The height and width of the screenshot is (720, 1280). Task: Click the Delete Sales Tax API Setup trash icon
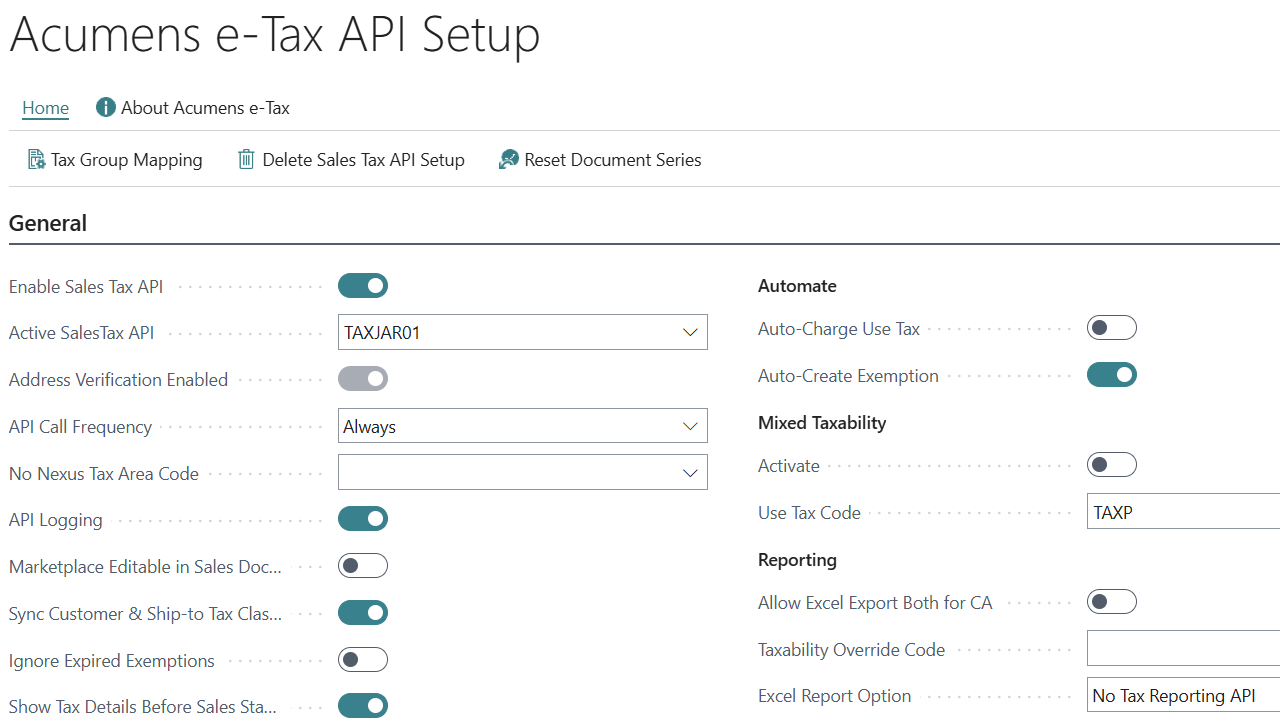246,160
